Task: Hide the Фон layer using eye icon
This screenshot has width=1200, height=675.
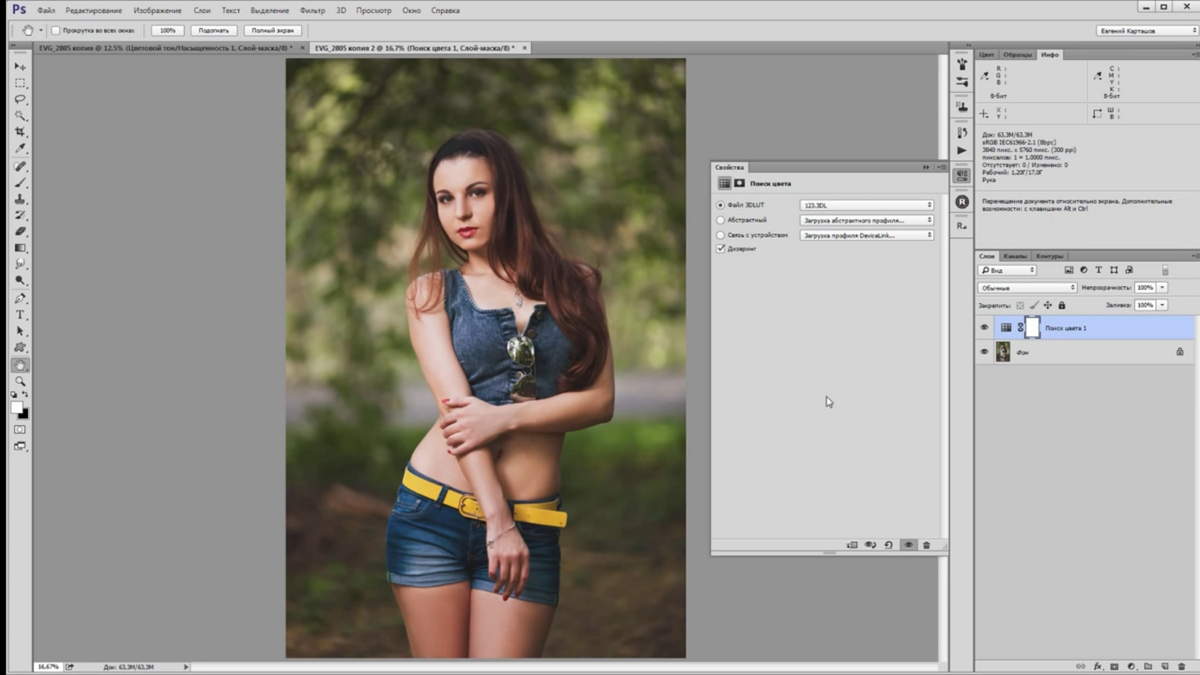Action: click(x=984, y=352)
